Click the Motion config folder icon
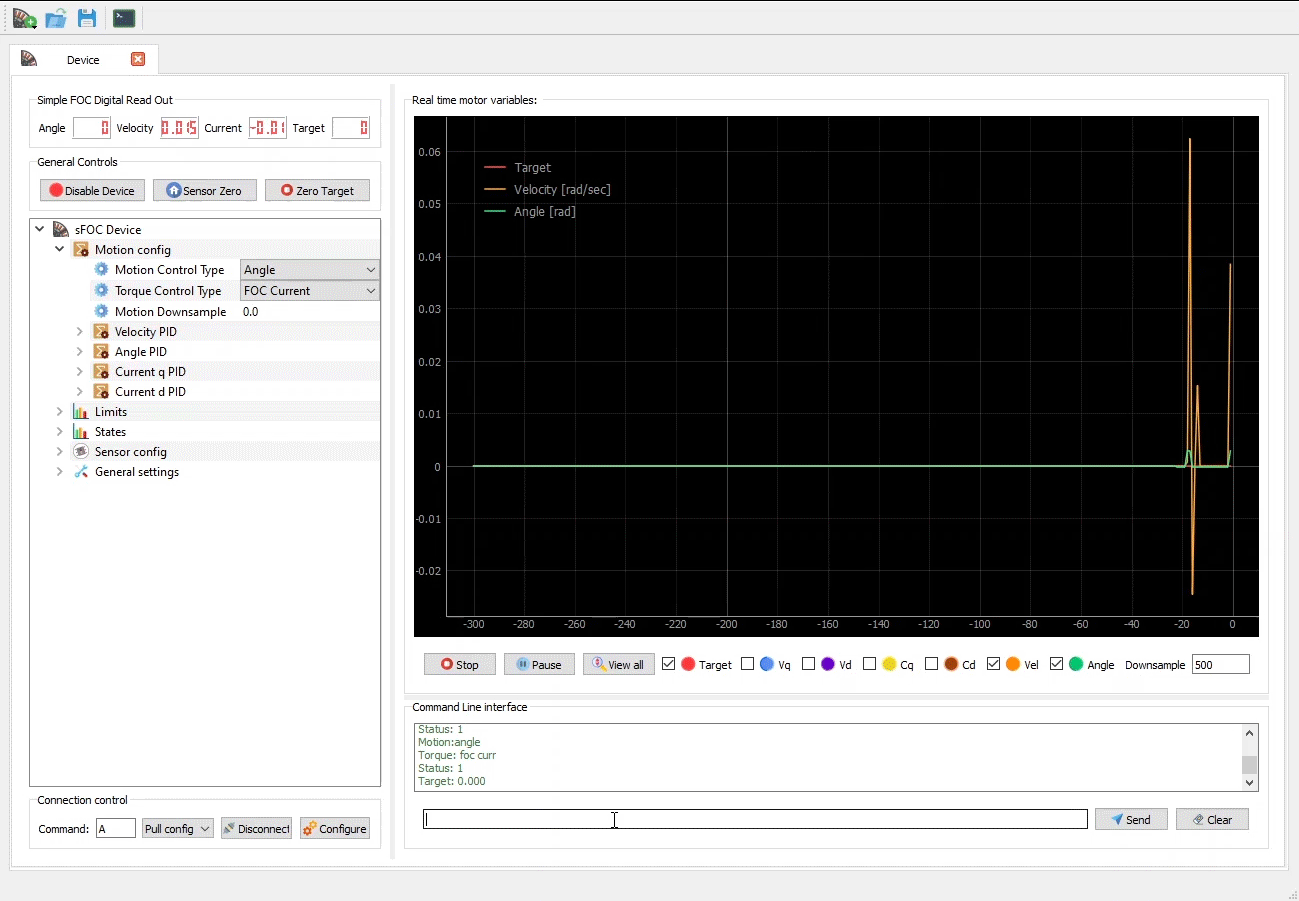1299x901 pixels. 81,250
